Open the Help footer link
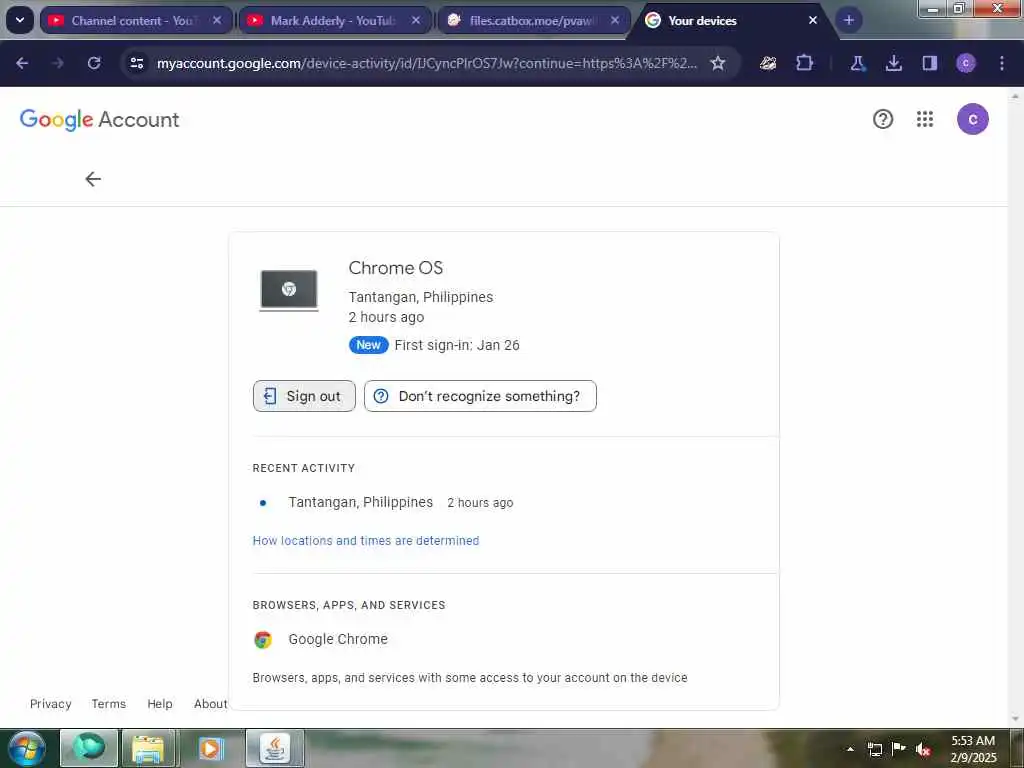Viewport: 1024px width, 768px height. coord(160,704)
